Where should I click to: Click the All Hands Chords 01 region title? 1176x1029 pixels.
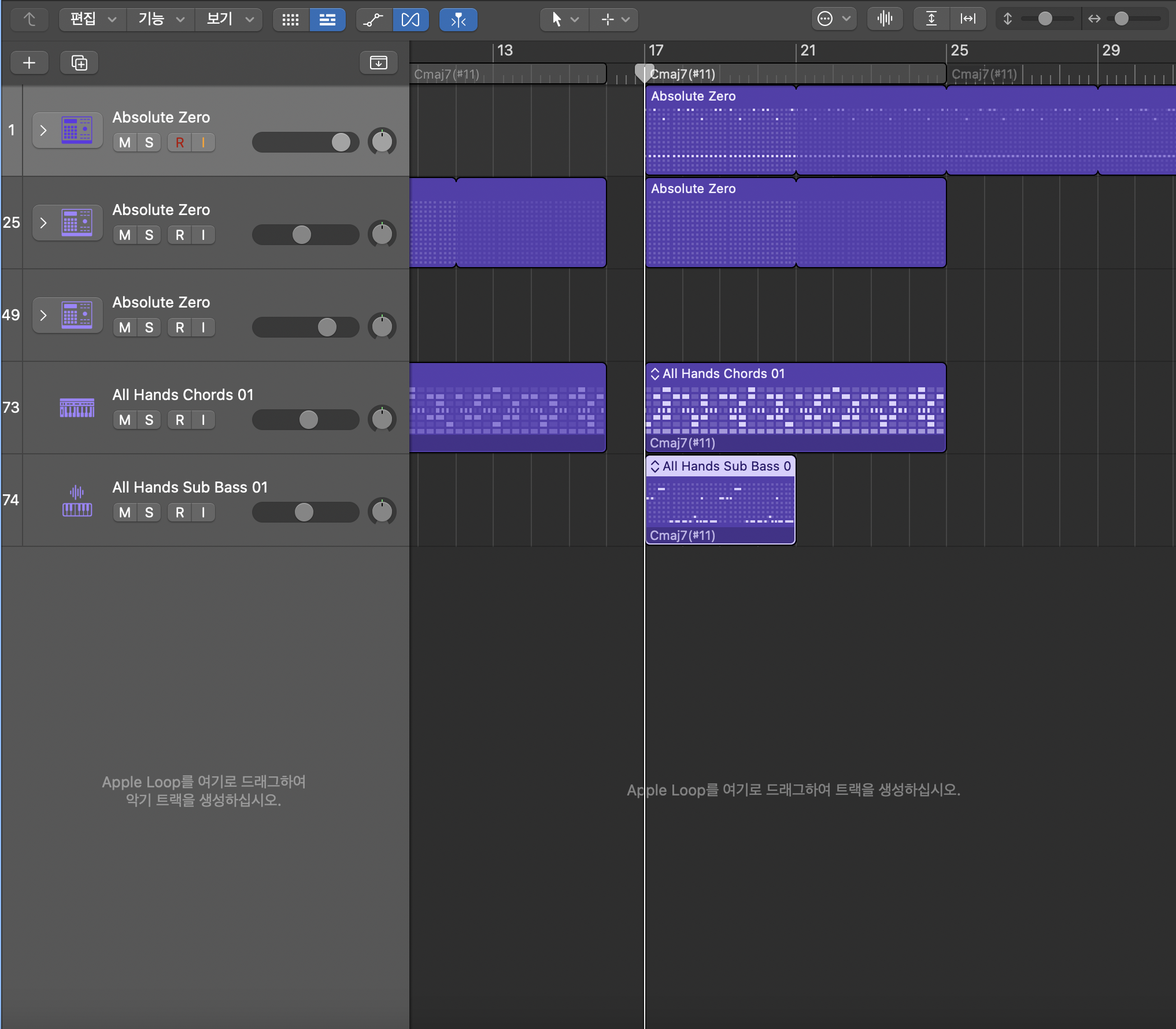[723, 373]
